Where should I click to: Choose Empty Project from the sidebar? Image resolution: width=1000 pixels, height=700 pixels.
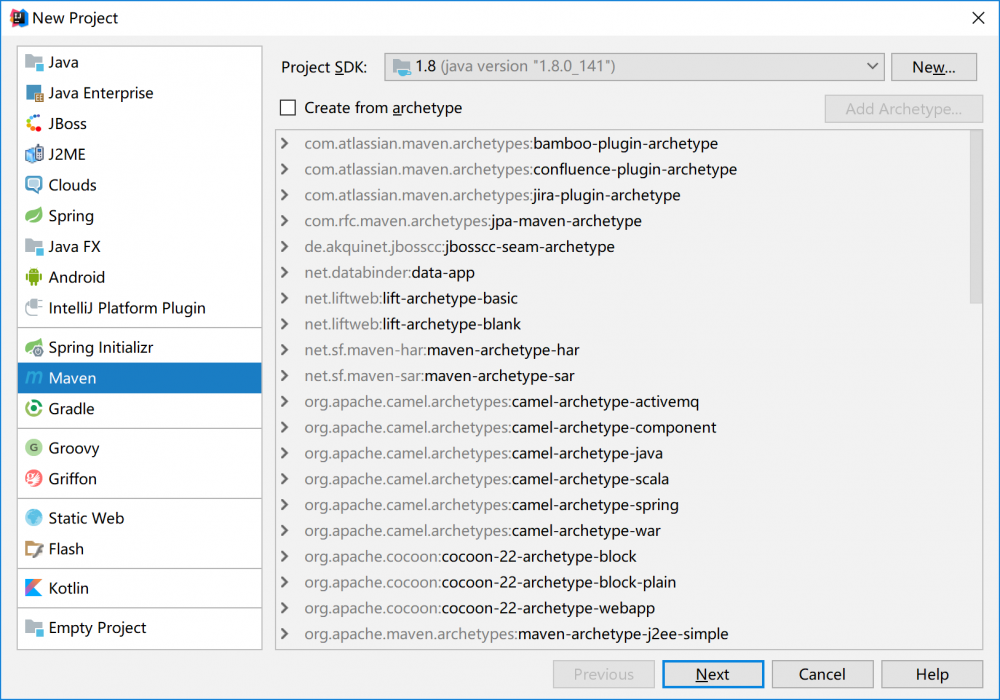[x=97, y=628]
